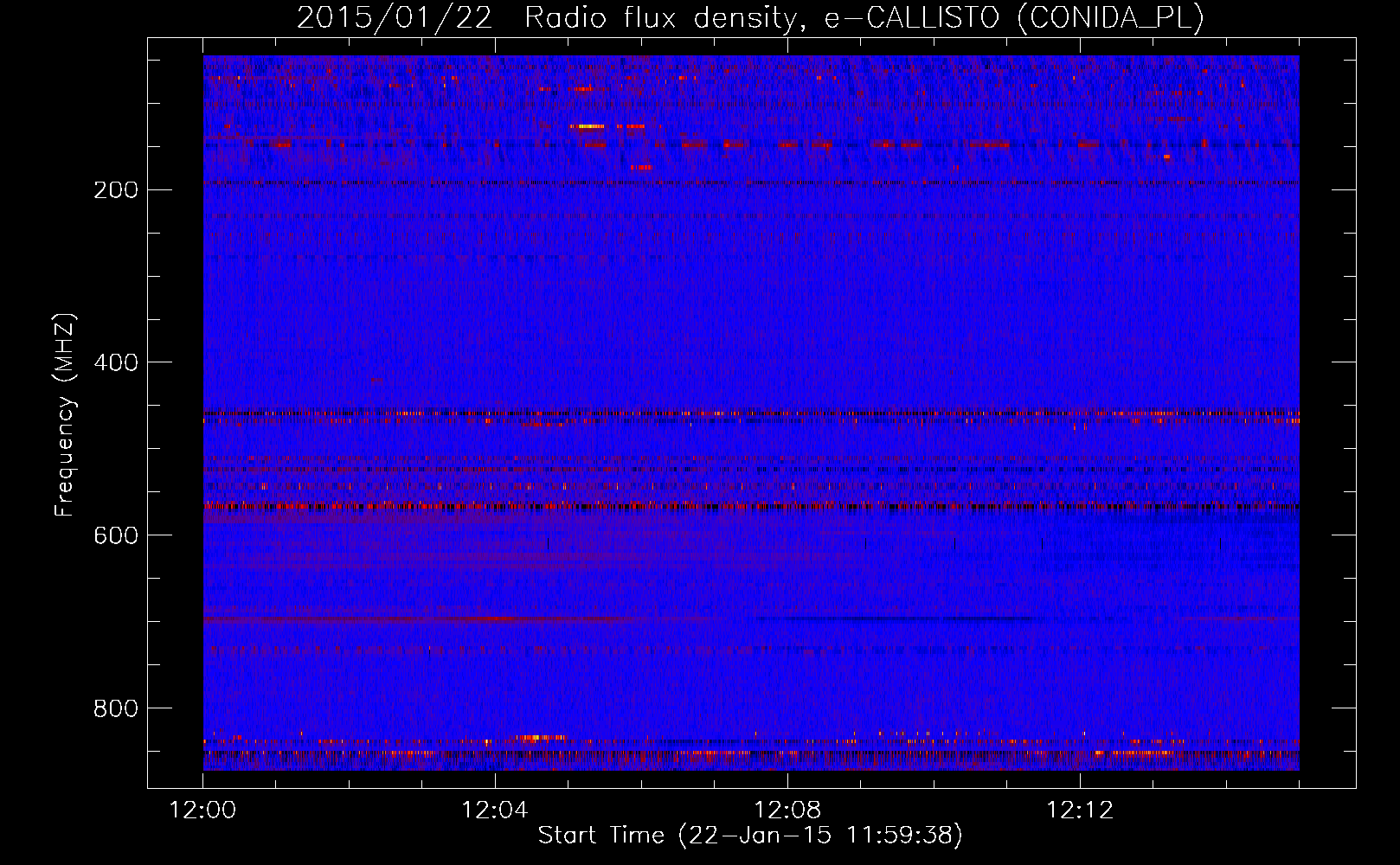Click the 400 frequency tick label
Image resolution: width=1400 pixels, height=865 pixels.
116,362
